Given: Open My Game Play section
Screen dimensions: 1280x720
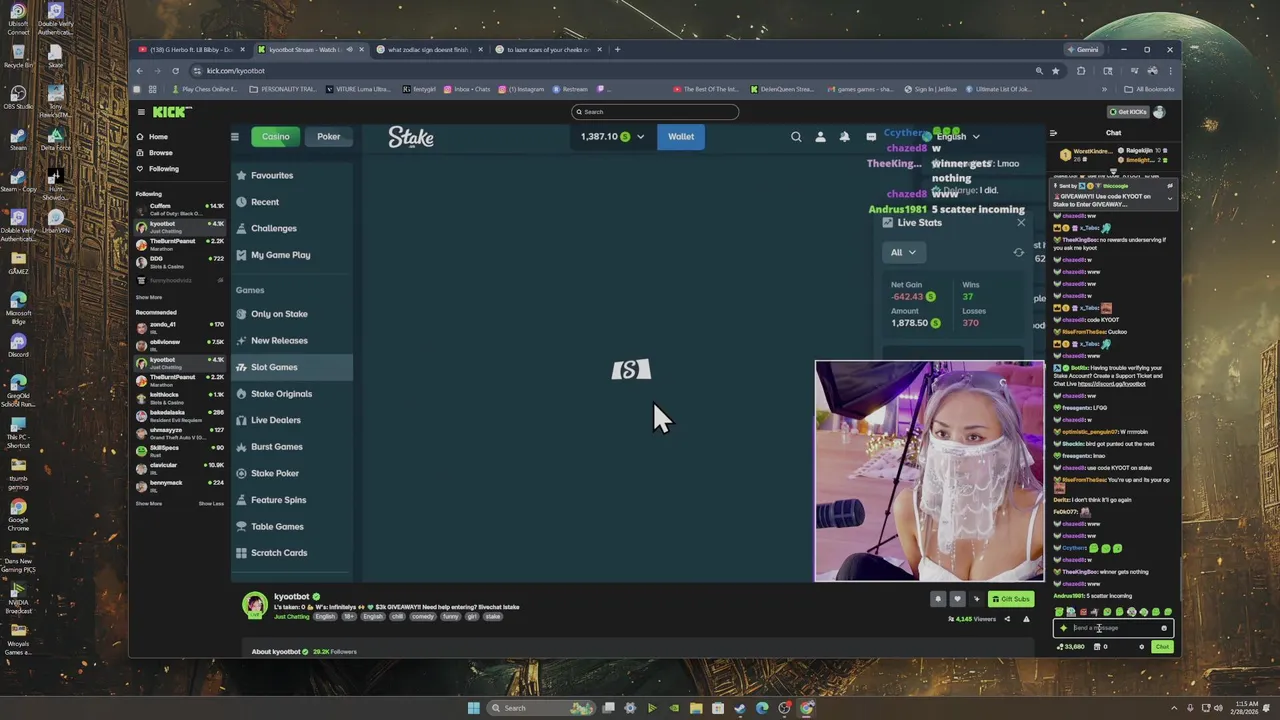Looking at the screenshot, I should pyautogui.click(x=292, y=255).
